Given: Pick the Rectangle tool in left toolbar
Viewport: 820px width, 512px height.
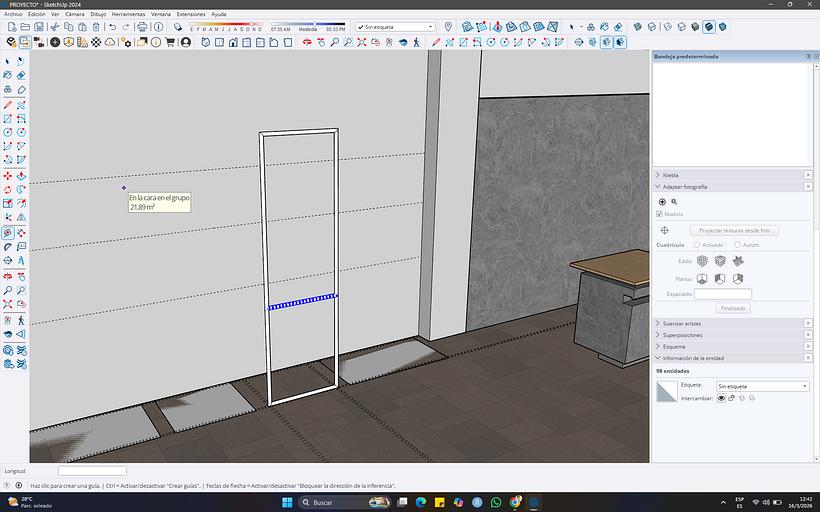Looking at the screenshot, I should pyautogui.click(x=8, y=119).
